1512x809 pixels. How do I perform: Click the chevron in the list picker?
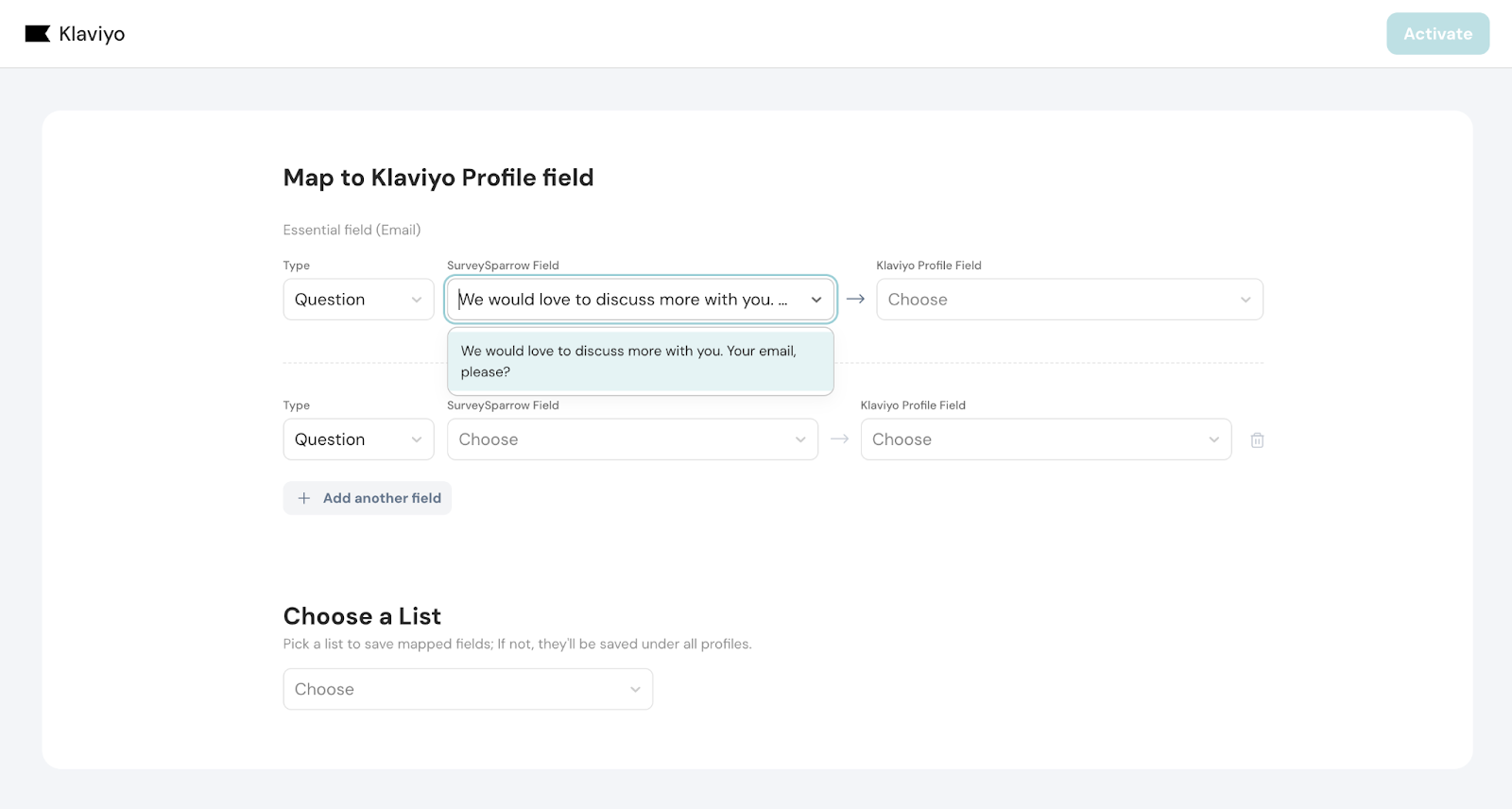coord(635,690)
